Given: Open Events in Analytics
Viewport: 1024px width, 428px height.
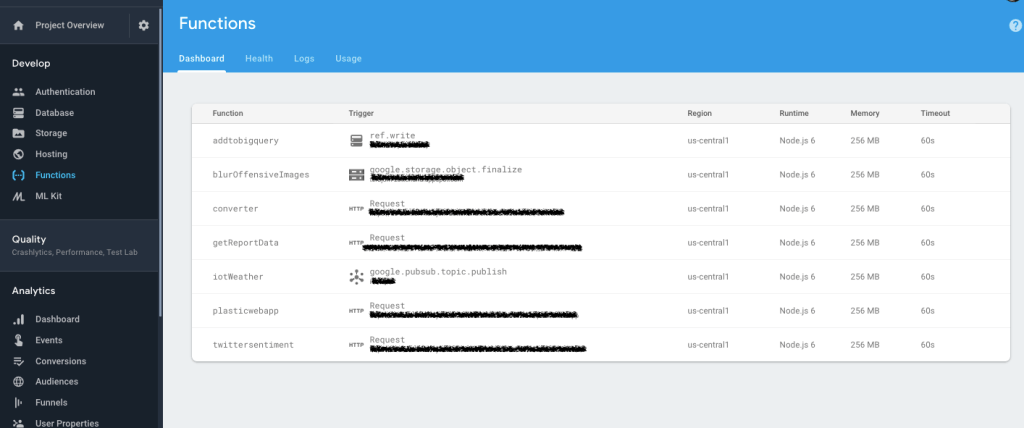Looking at the screenshot, I should [49, 340].
